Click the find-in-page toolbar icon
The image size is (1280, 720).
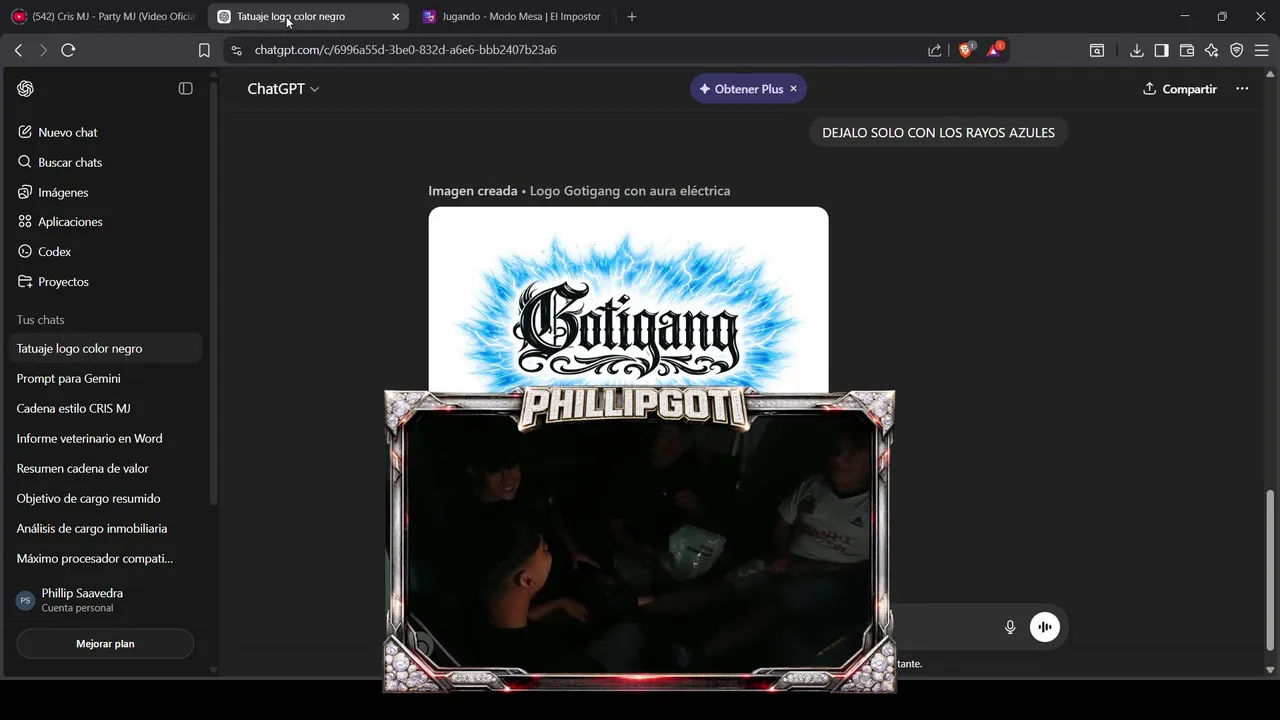pyautogui.click(x=1097, y=50)
